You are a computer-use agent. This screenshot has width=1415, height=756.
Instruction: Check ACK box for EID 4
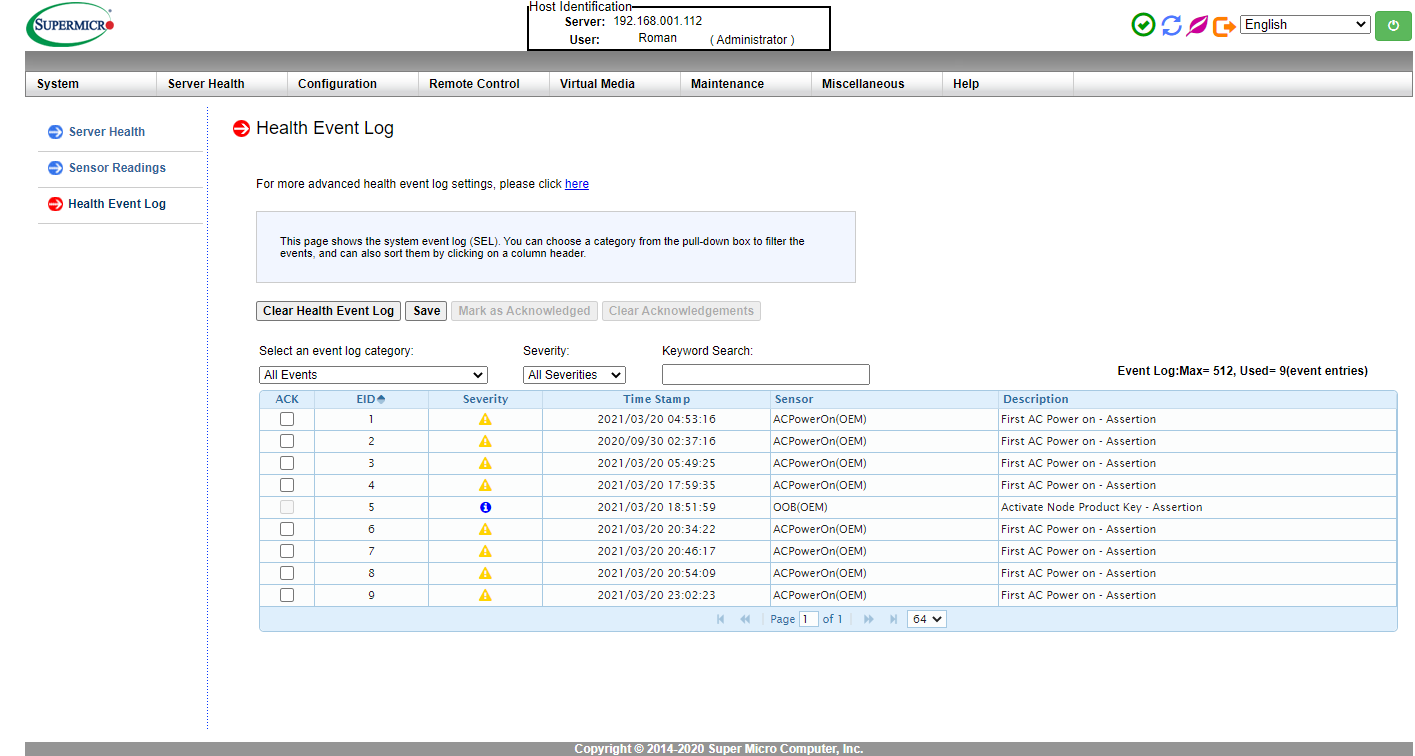(287, 485)
